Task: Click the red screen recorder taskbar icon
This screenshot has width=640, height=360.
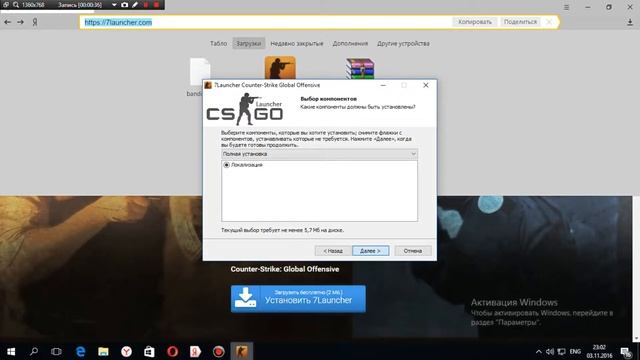Action: point(218,351)
